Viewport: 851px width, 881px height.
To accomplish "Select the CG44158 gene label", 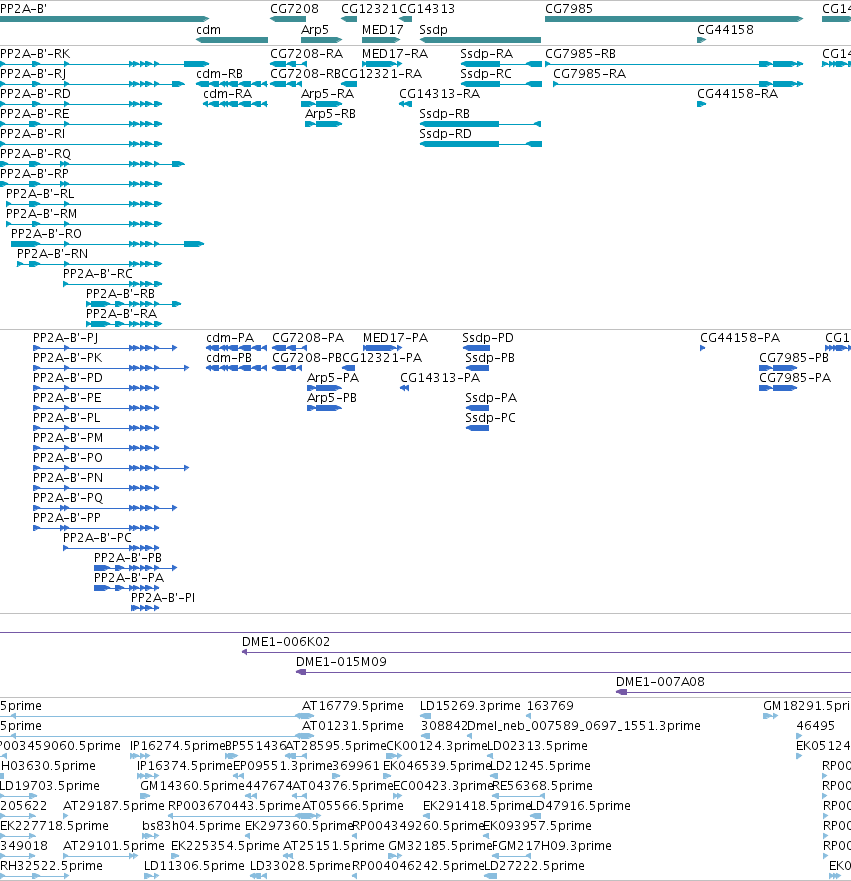I will [725, 30].
